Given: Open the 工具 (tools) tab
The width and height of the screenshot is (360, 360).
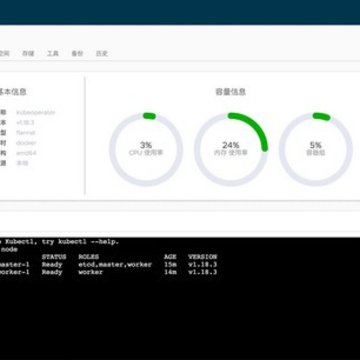Looking at the screenshot, I should pos(53,53).
